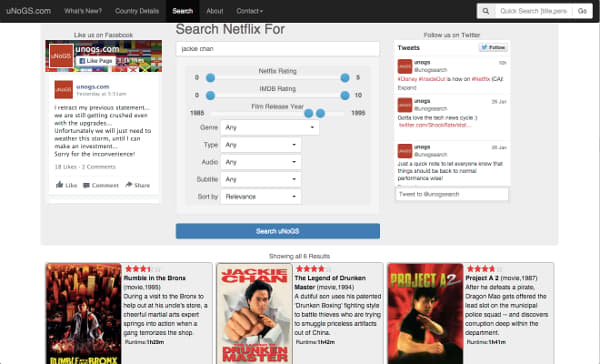Open the Genre dropdown
The width and height of the screenshot is (600, 364).
coord(269,127)
